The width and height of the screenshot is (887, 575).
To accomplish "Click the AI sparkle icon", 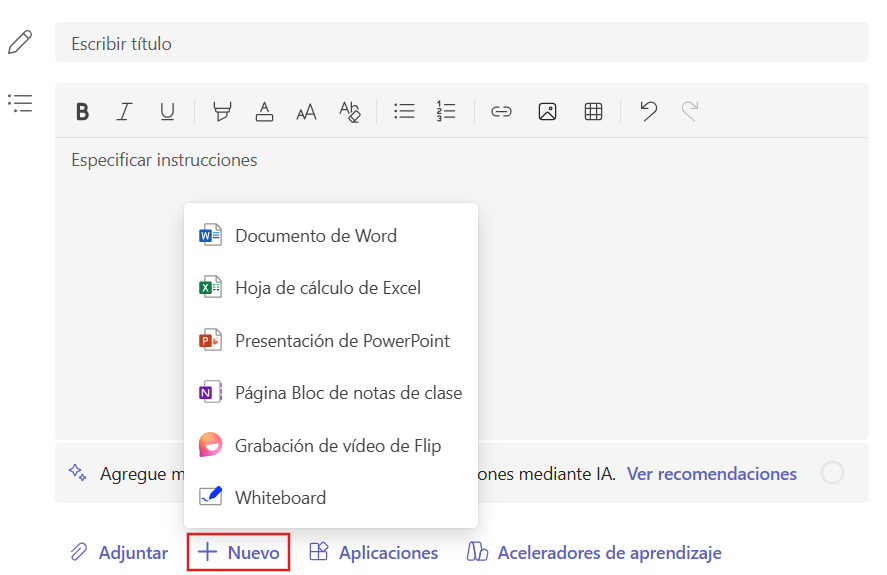I will 77,473.
